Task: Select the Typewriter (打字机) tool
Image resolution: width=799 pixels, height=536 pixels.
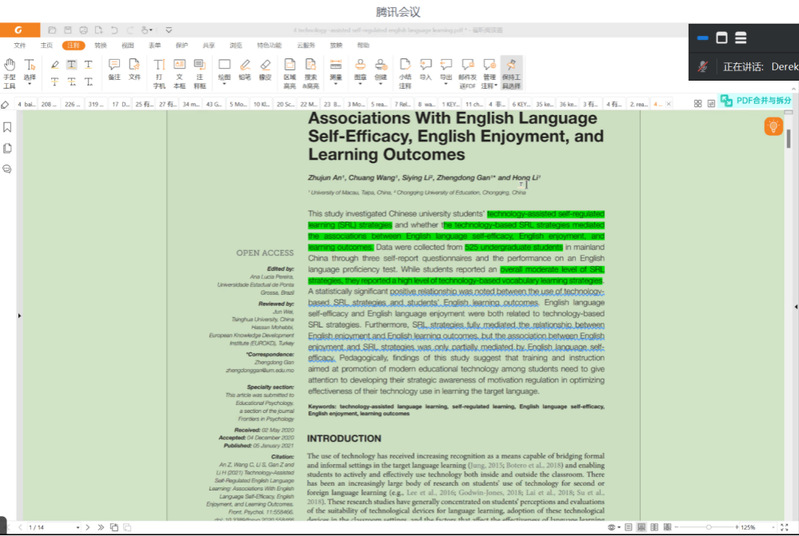Action: tap(159, 73)
